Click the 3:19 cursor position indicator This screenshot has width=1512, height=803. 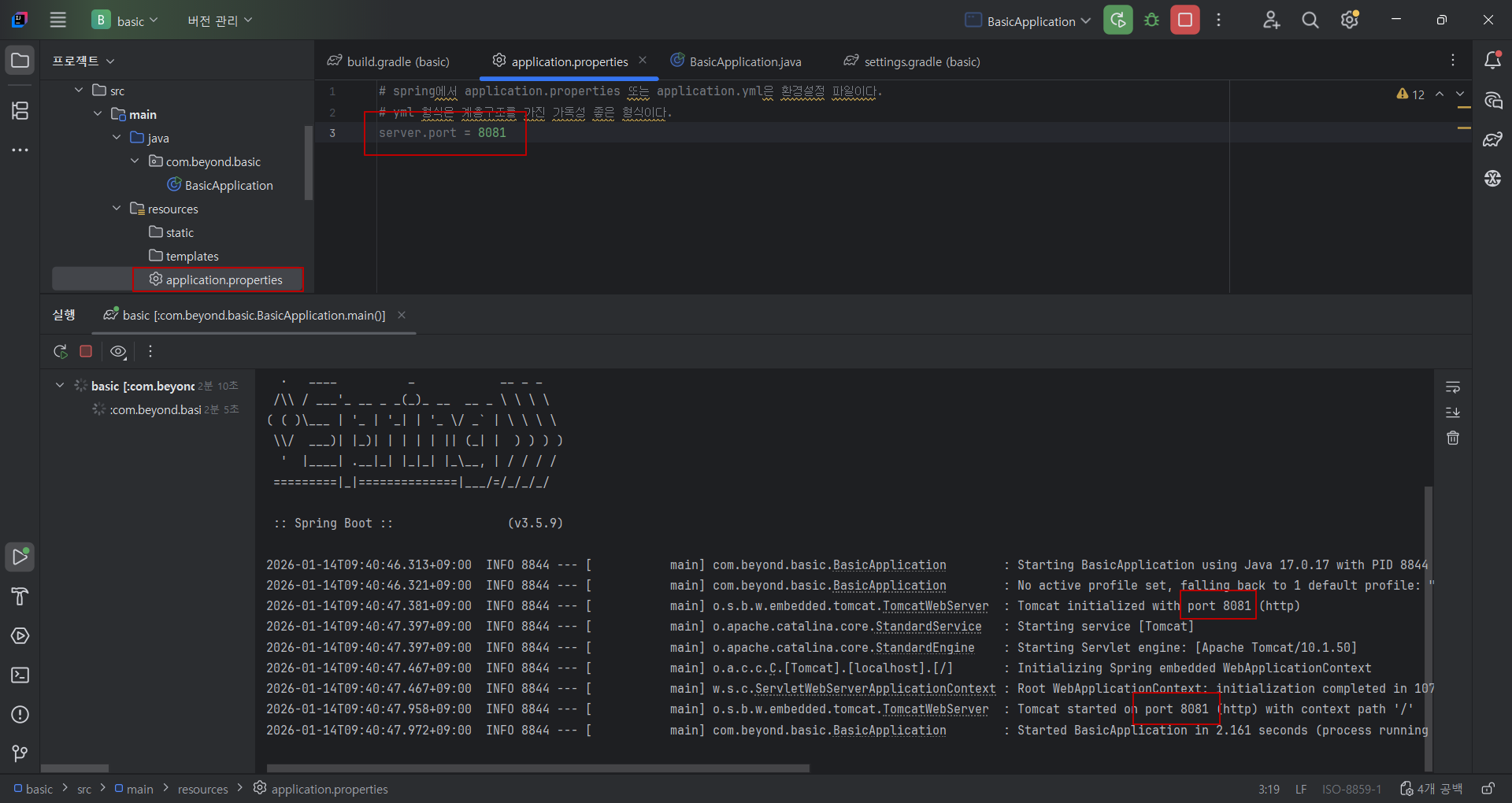pos(1269,789)
